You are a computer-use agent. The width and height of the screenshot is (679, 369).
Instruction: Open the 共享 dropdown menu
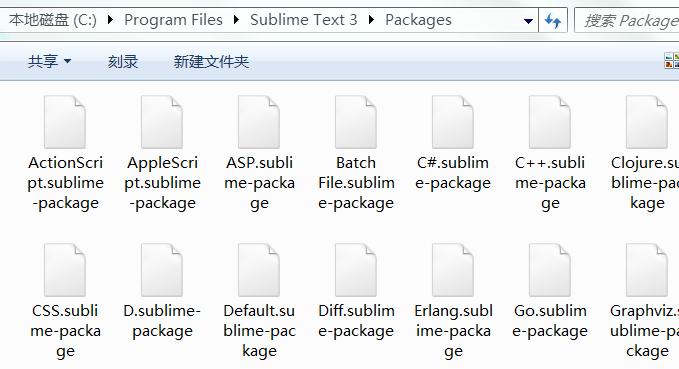49,62
